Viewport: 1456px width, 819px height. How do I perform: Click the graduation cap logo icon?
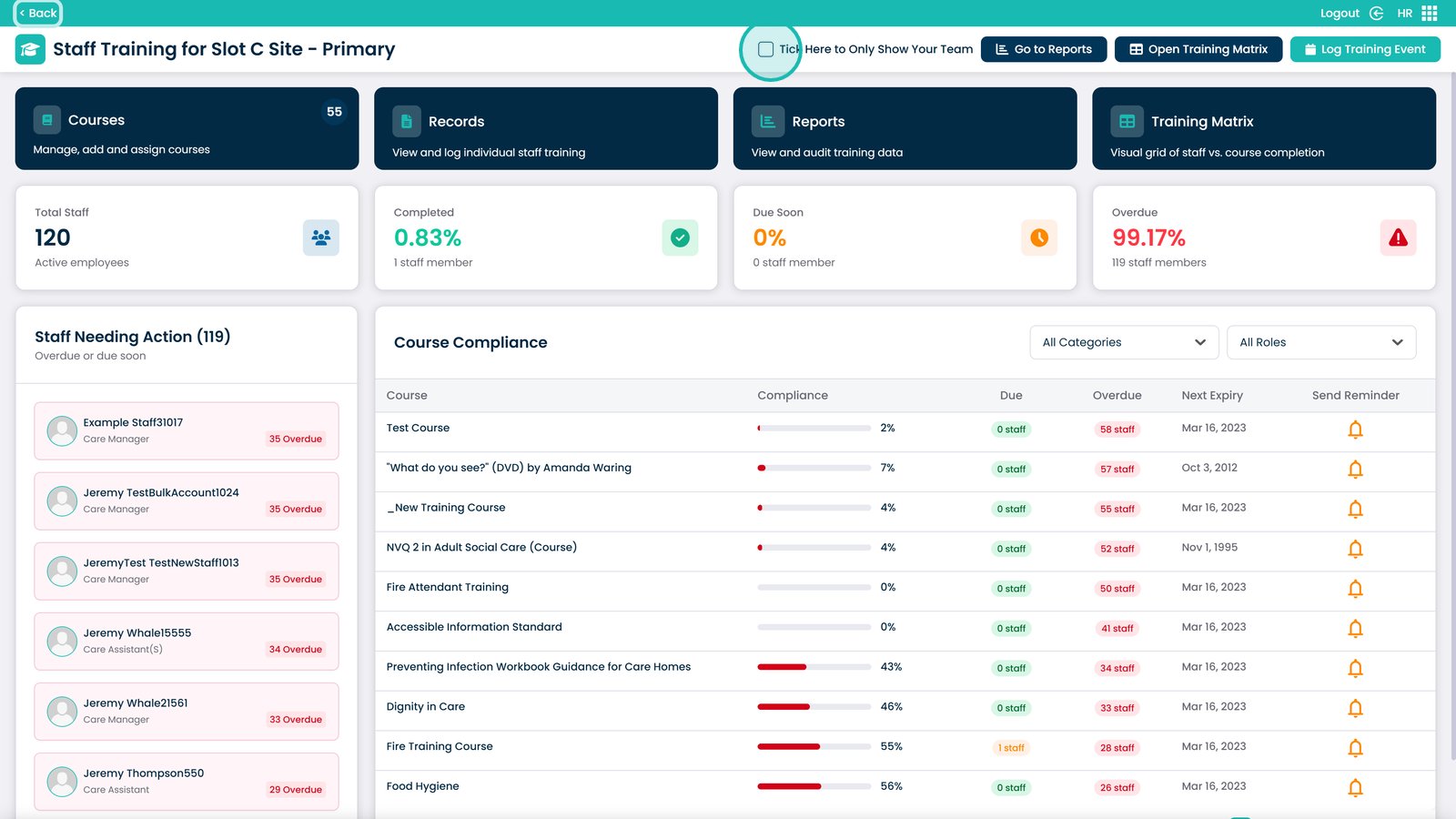pos(30,49)
